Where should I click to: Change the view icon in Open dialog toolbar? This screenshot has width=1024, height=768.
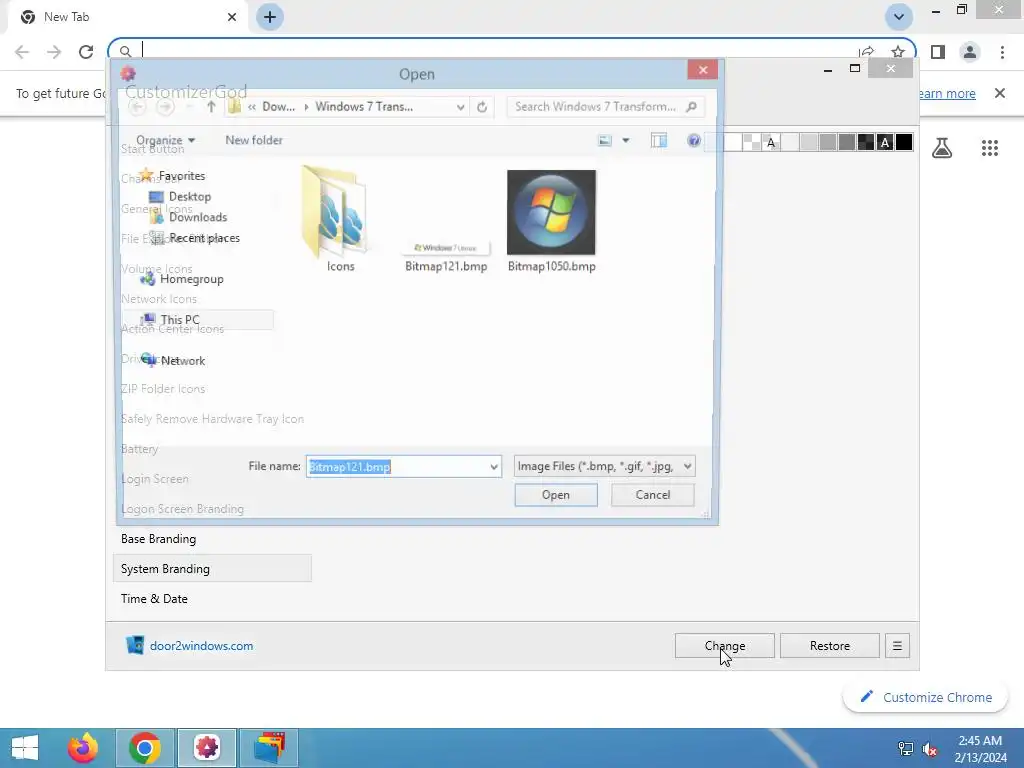click(605, 140)
